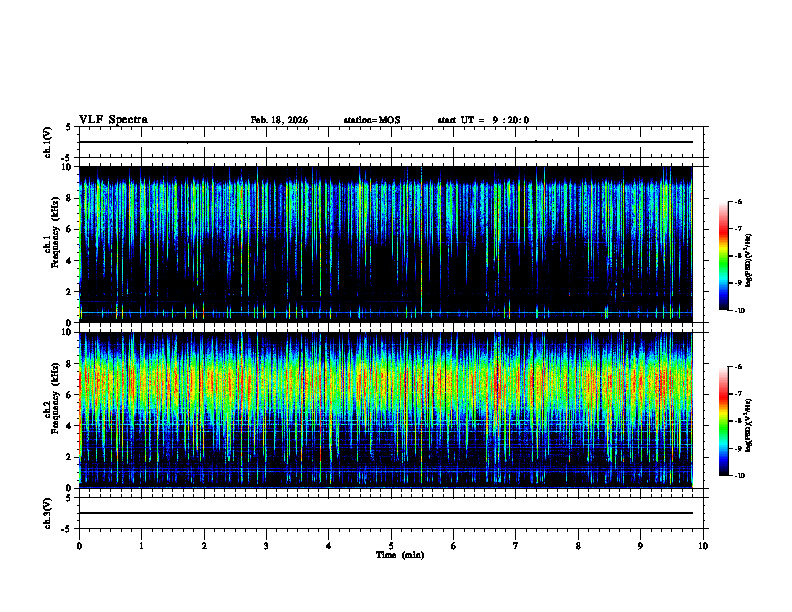Select the ch.1(V) waveform axis label

(x=47, y=142)
